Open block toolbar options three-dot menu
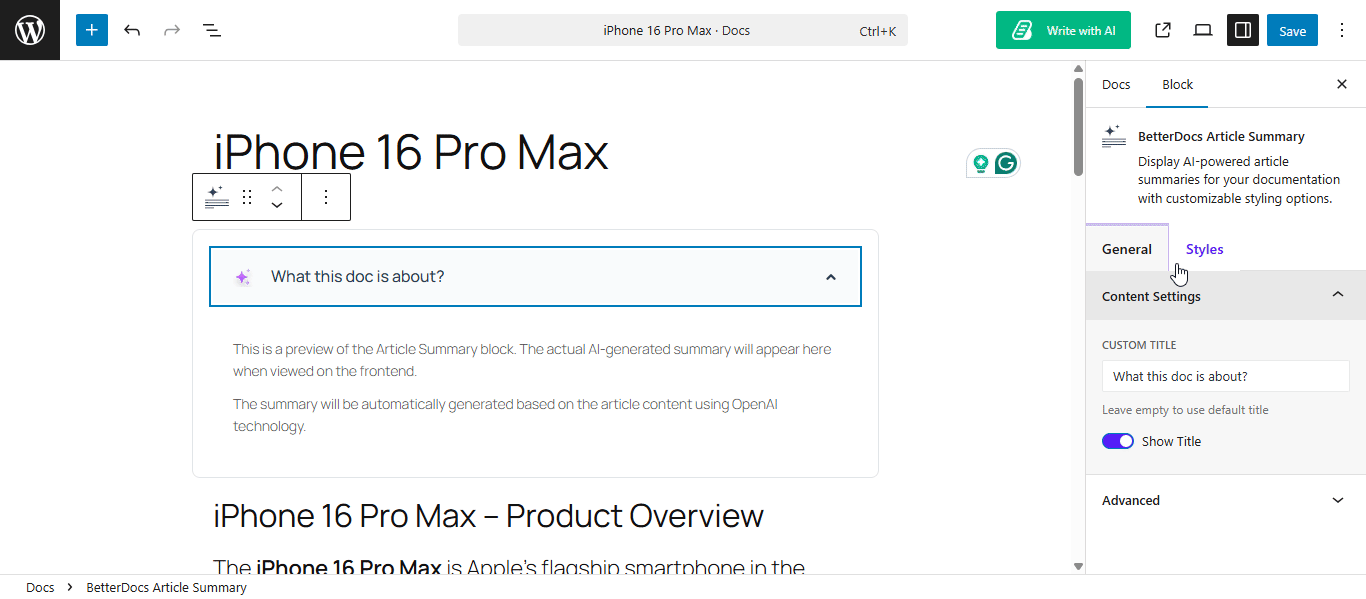The height and width of the screenshot is (599, 1366). pos(326,197)
